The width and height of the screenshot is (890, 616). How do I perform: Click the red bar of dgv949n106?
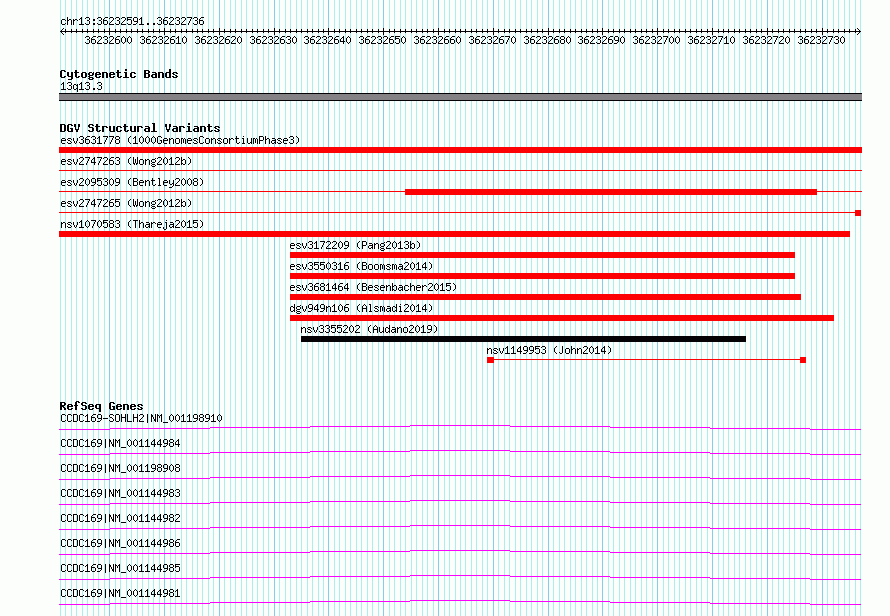coord(562,318)
